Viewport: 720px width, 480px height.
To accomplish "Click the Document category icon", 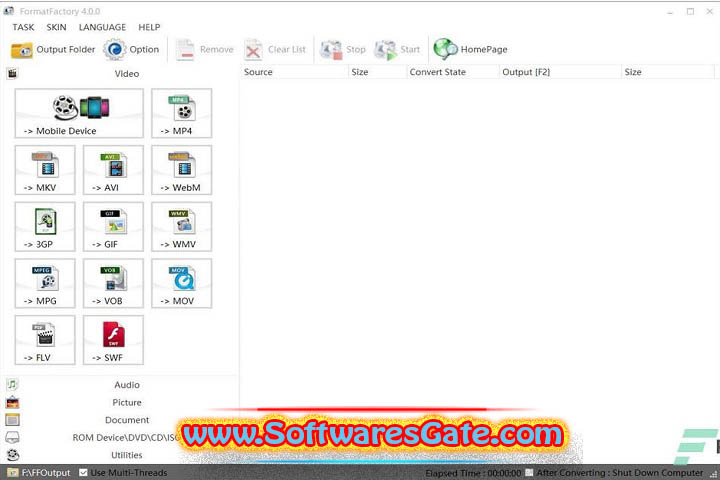I will 12,420.
